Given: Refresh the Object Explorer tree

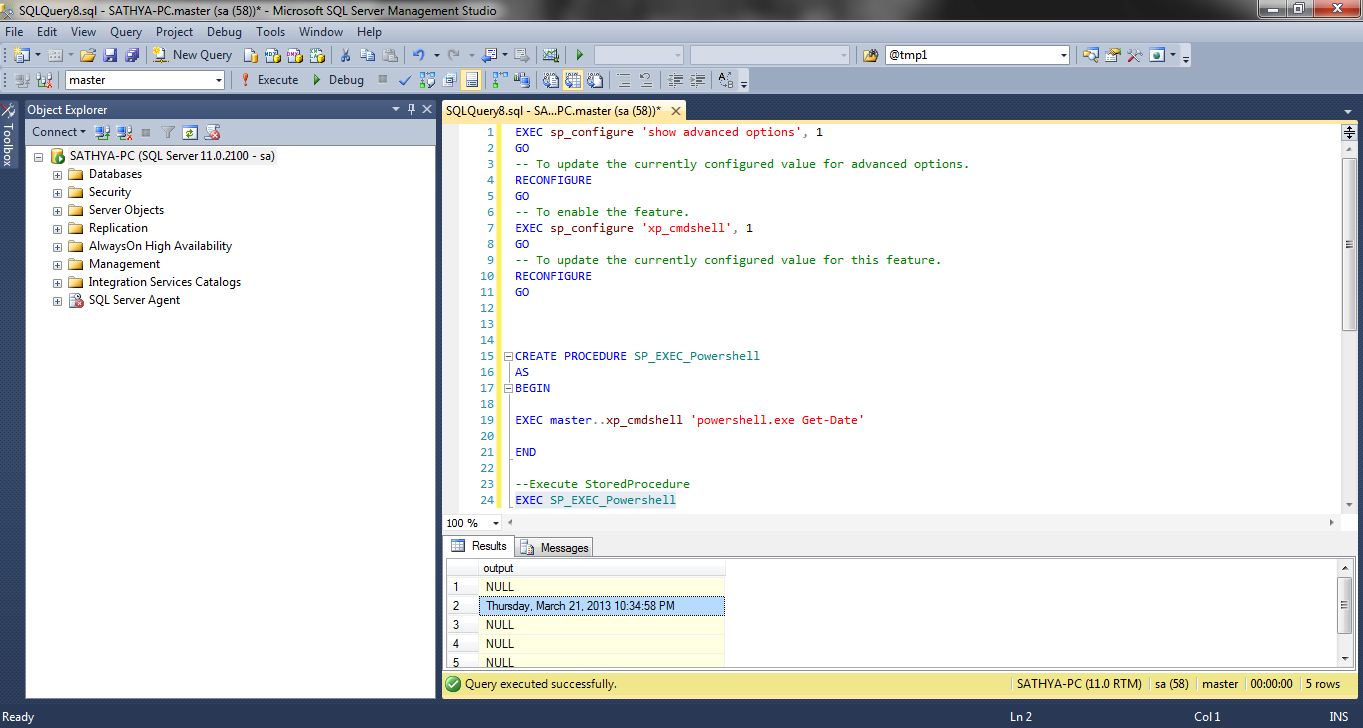Looking at the screenshot, I should point(190,132).
